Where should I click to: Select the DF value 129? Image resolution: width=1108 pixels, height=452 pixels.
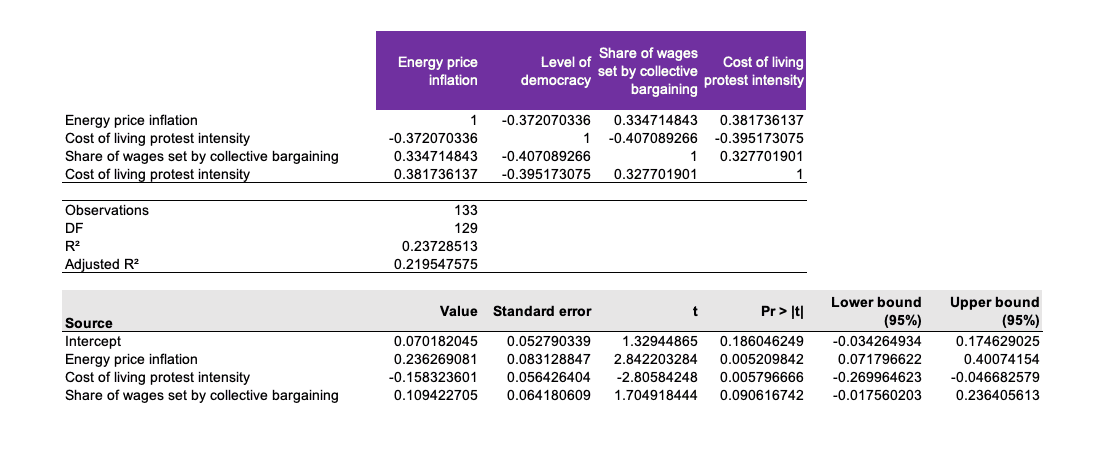point(466,229)
